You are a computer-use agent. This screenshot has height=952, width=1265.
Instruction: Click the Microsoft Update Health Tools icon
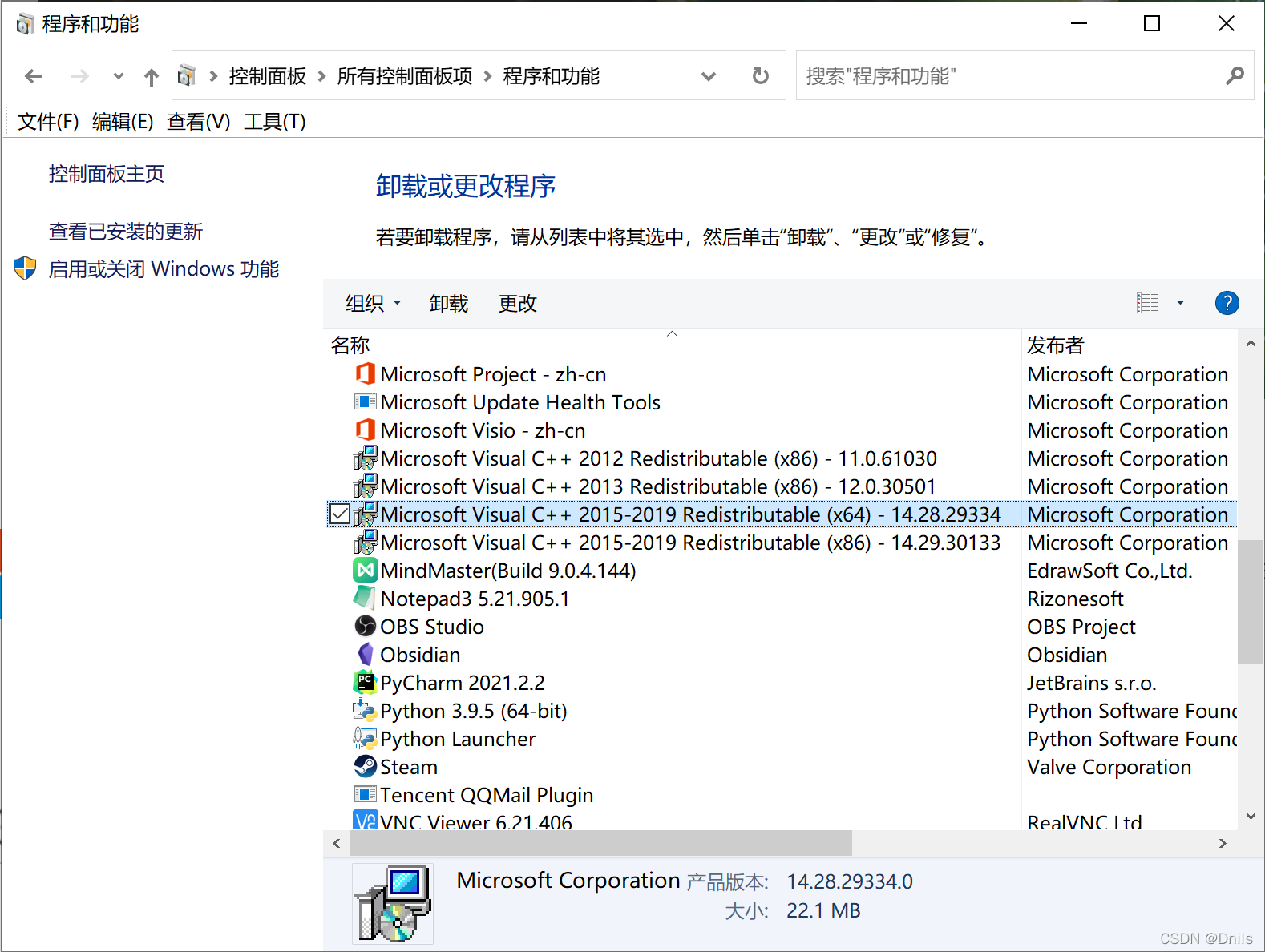point(365,401)
